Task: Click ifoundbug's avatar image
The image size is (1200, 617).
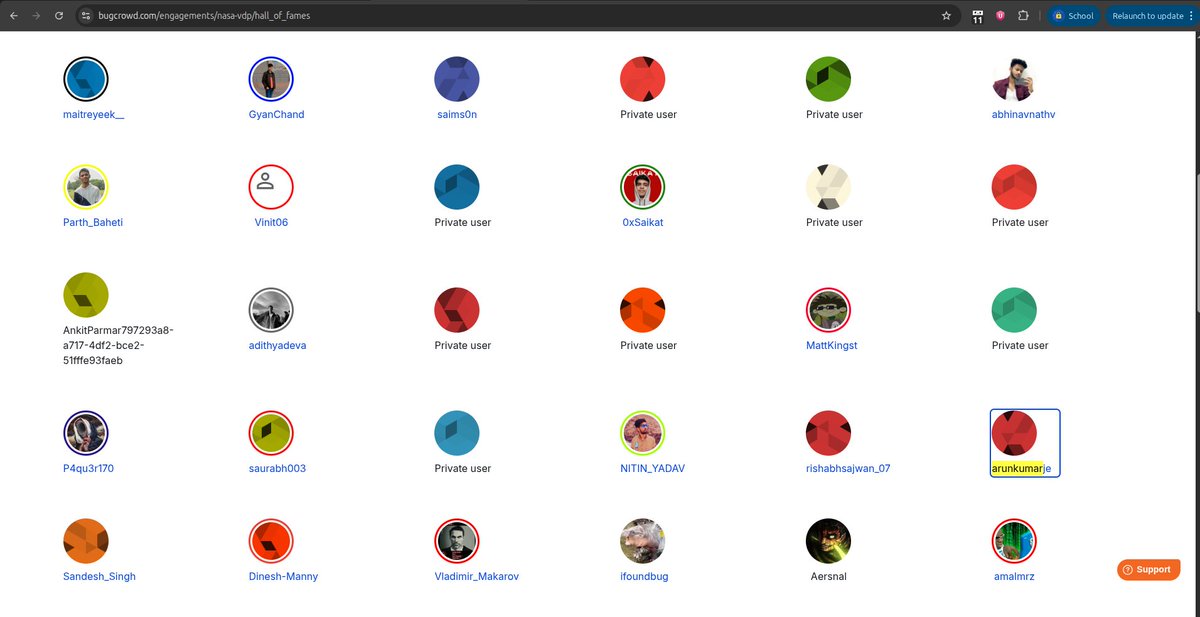Action: pyautogui.click(x=643, y=541)
